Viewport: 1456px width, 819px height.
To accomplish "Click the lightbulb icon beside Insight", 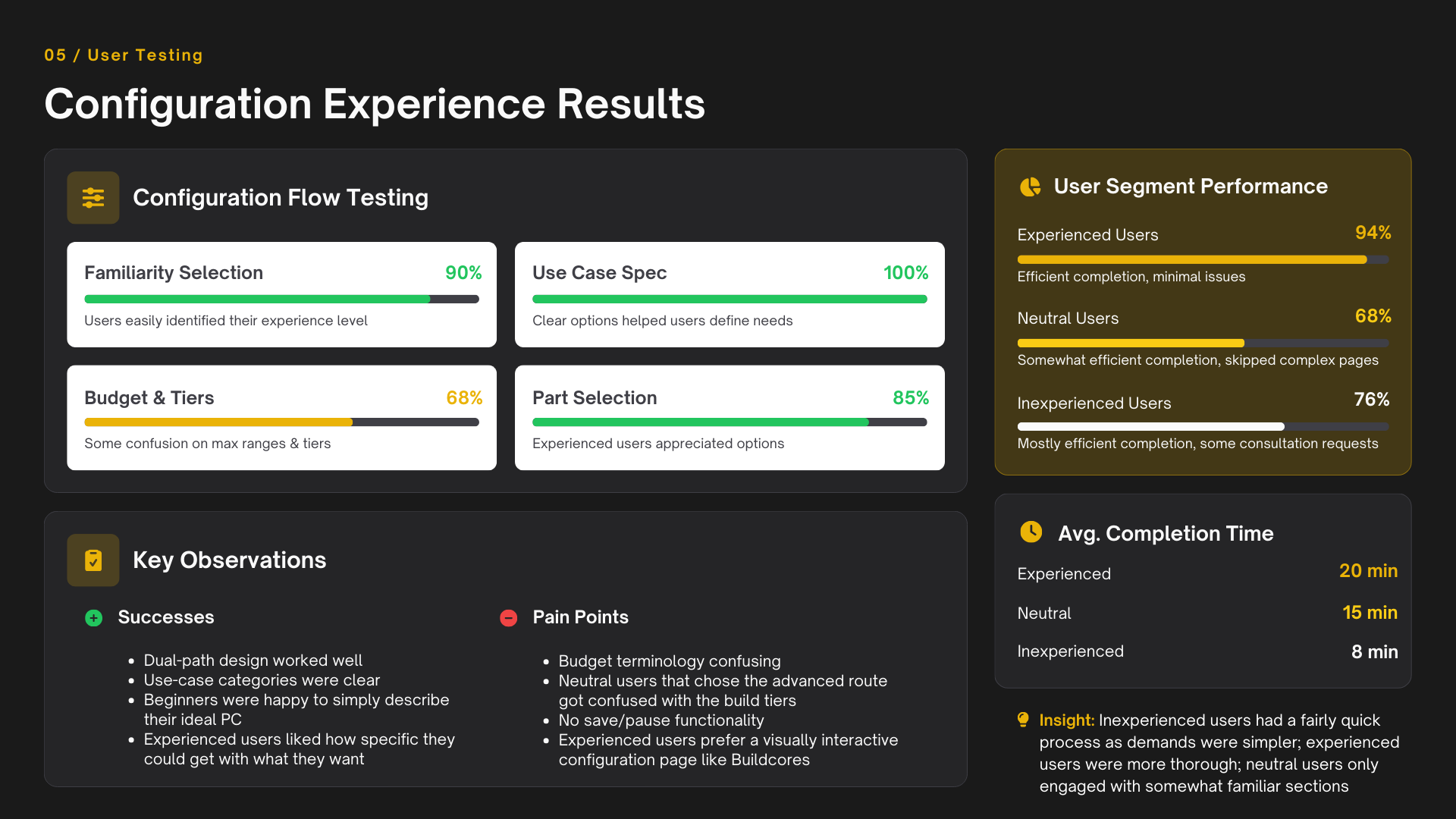I will click(x=1023, y=720).
